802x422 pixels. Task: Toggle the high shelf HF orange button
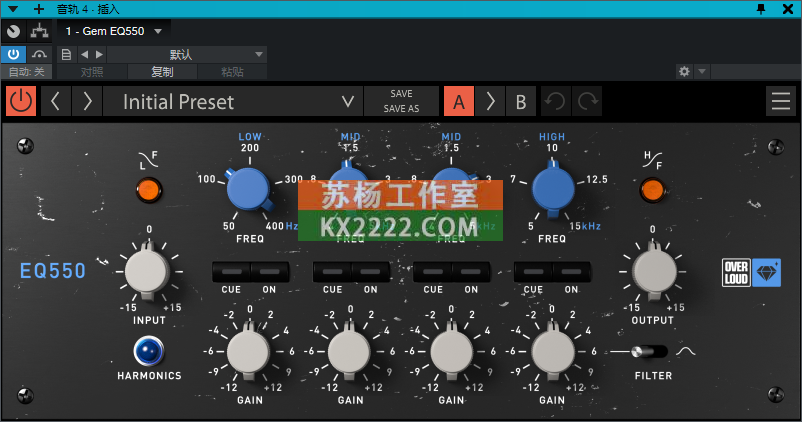pyautogui.click(x=653, y=190)
